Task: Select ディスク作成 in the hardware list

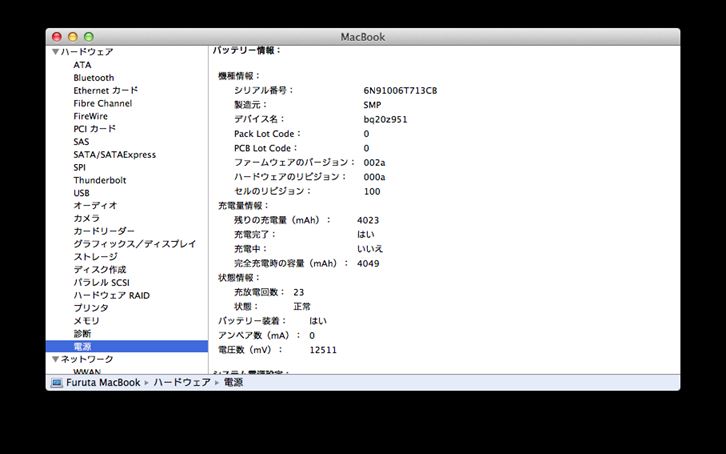Action: pos(100,269)
